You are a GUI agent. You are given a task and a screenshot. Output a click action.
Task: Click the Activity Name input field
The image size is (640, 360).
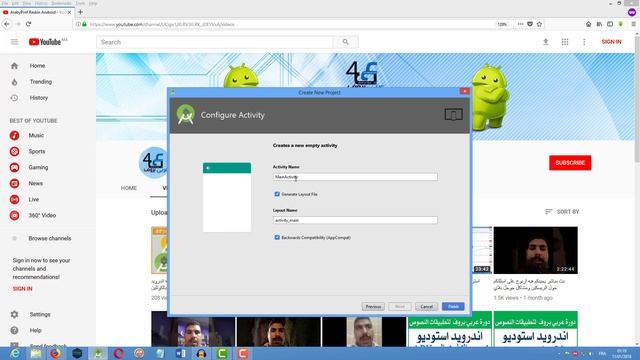tap(355, 177)
